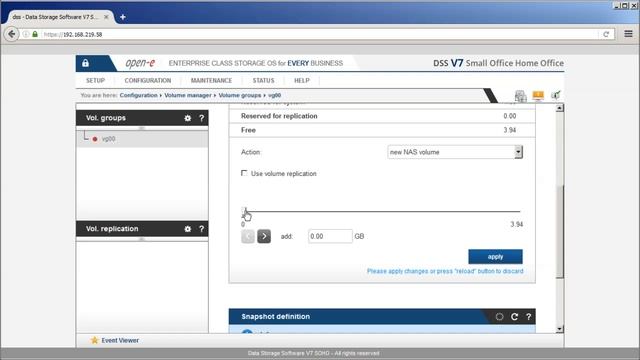Image resolution: width=640 pixels, height=360 pixels.
Task: Open the STATUS menu
Action: tap(263, 80)
